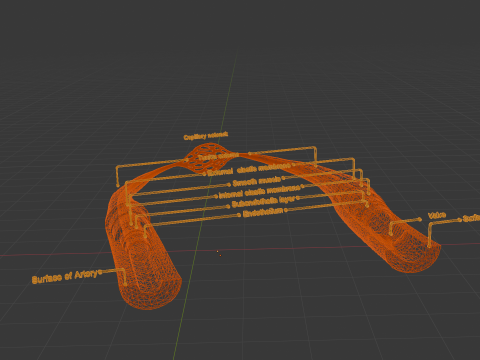Click the "External elastic membrane" label

(249, 169)
